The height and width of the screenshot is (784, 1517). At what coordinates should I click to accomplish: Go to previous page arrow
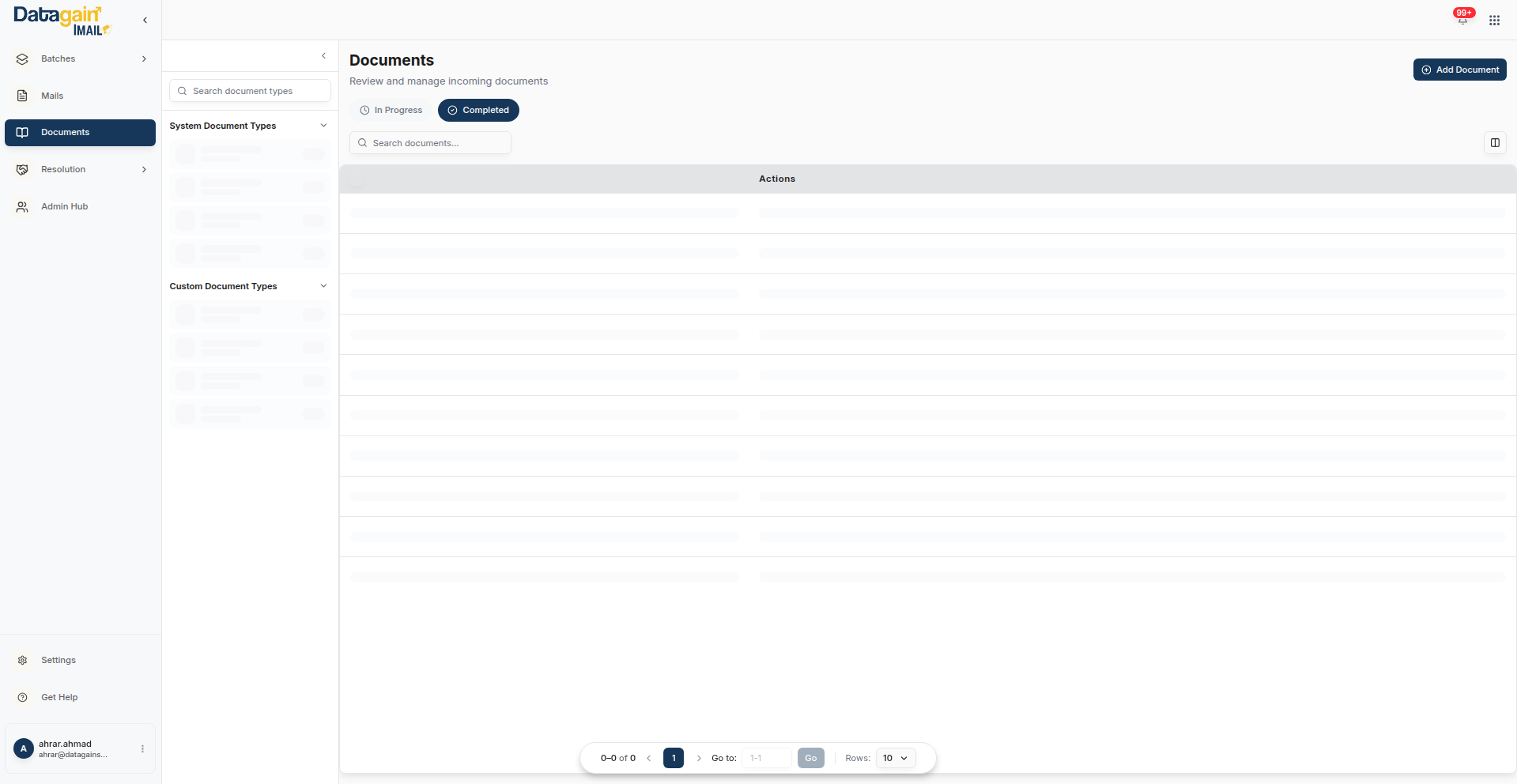coord(649,758)
